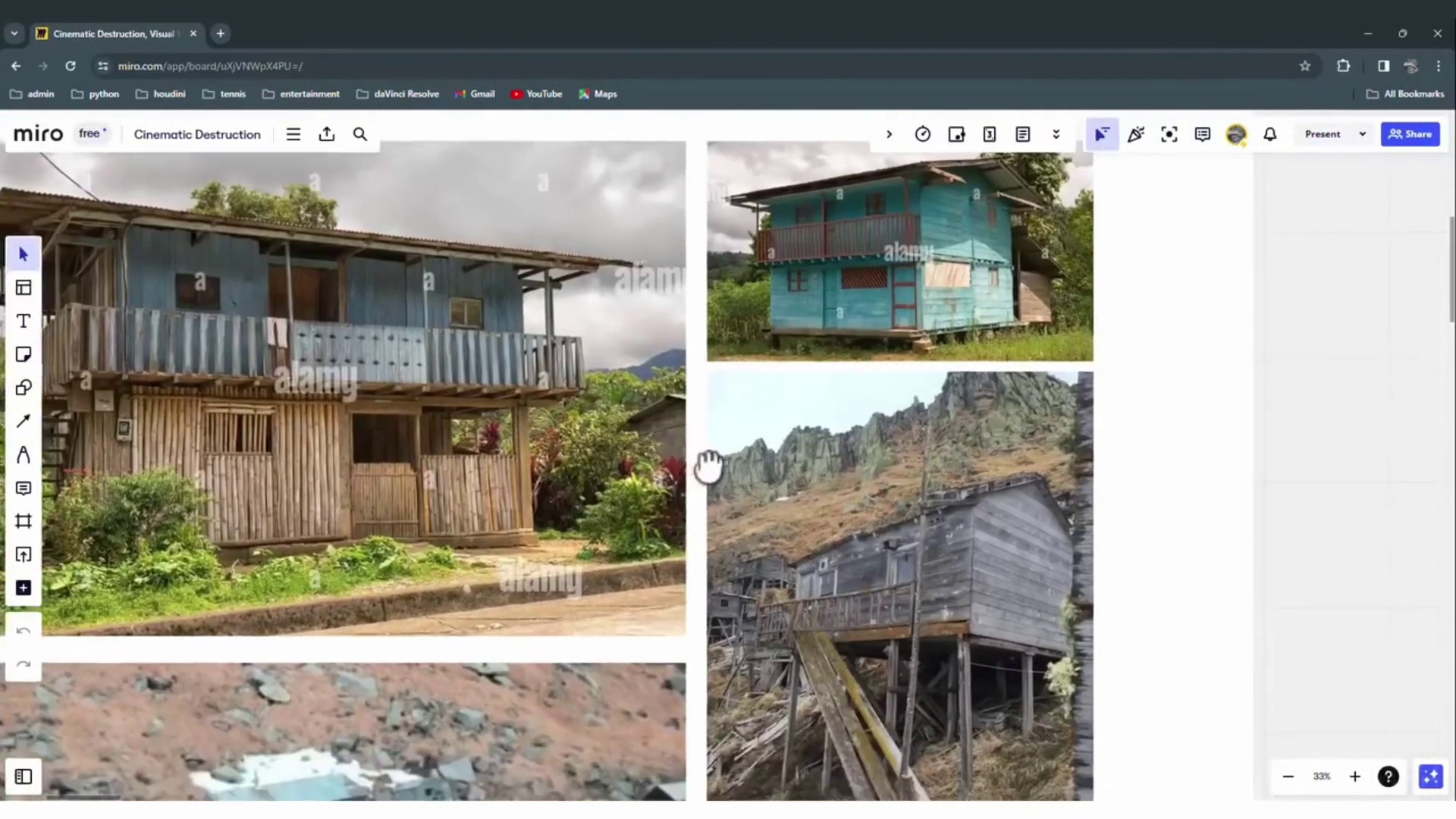Screen dimensions: 1456x819
Task: Open notifications bell
Action: coord(1270,134)
